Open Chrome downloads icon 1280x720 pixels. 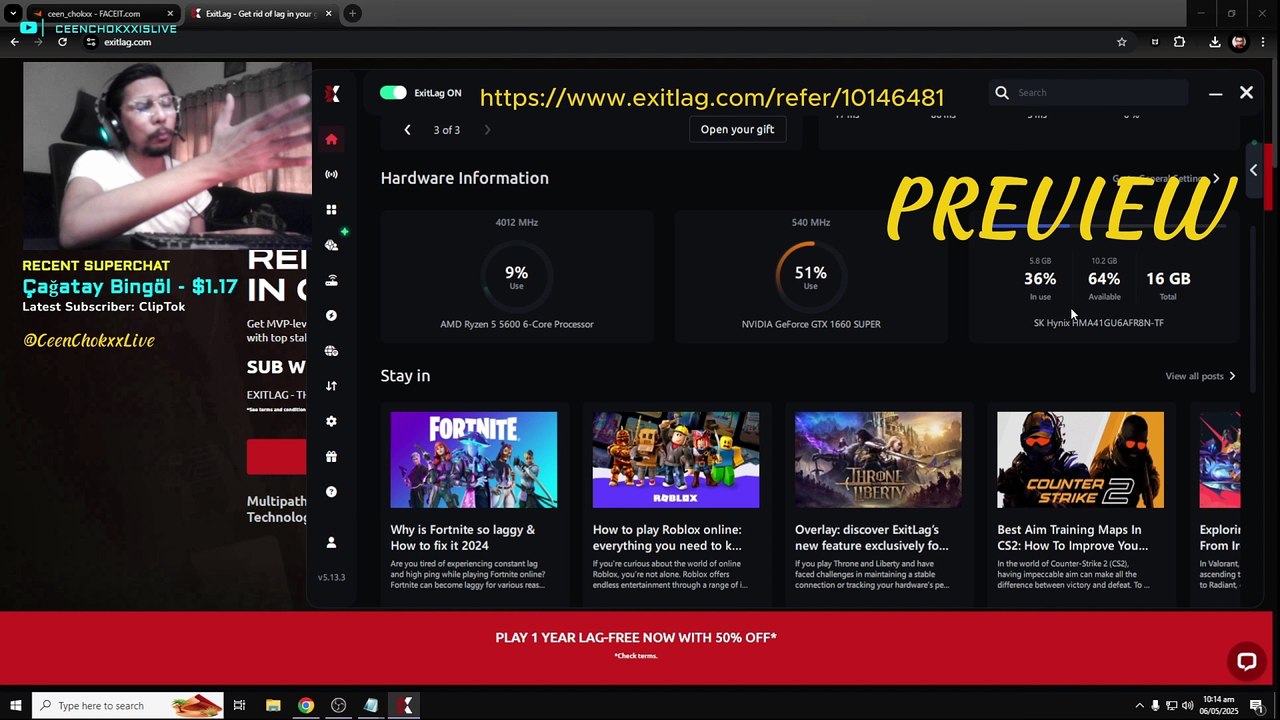click(x=1214, y=42)
